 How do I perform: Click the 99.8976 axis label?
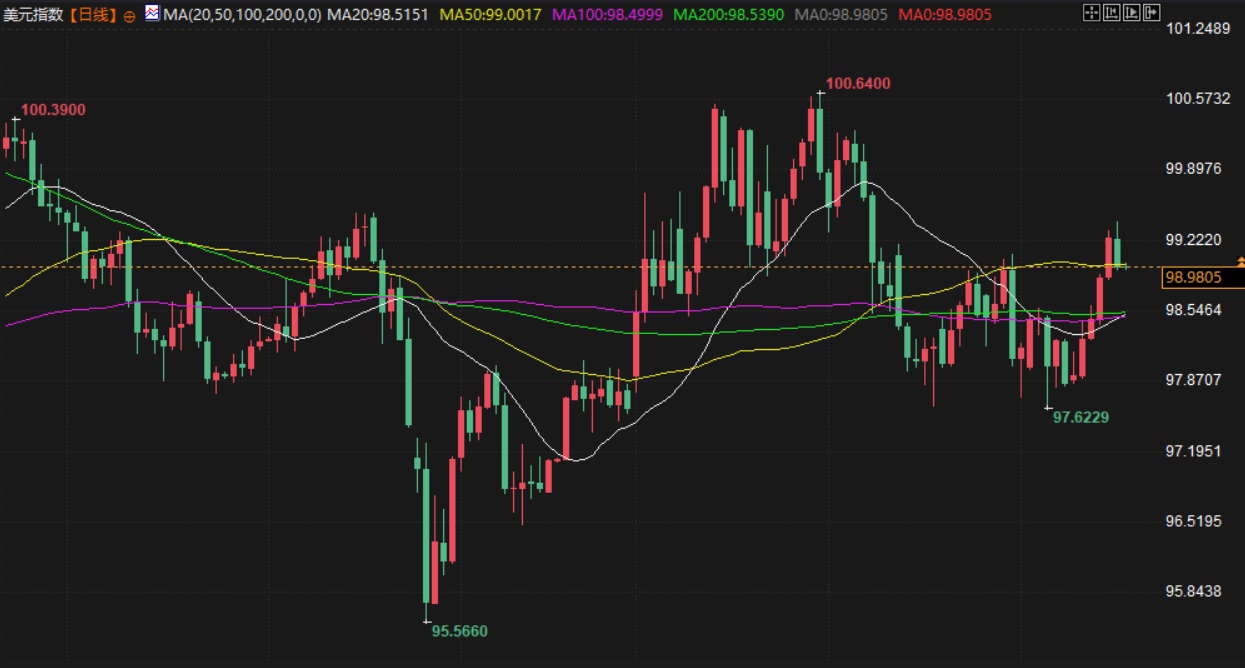click(1194, 168)
